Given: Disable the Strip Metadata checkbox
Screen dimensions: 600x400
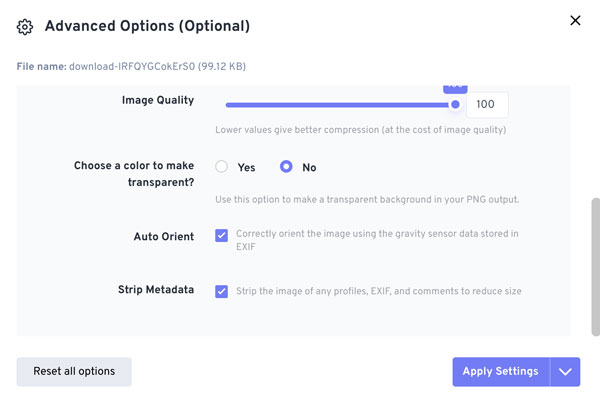Looking at the screenshot, I should 222,291.
